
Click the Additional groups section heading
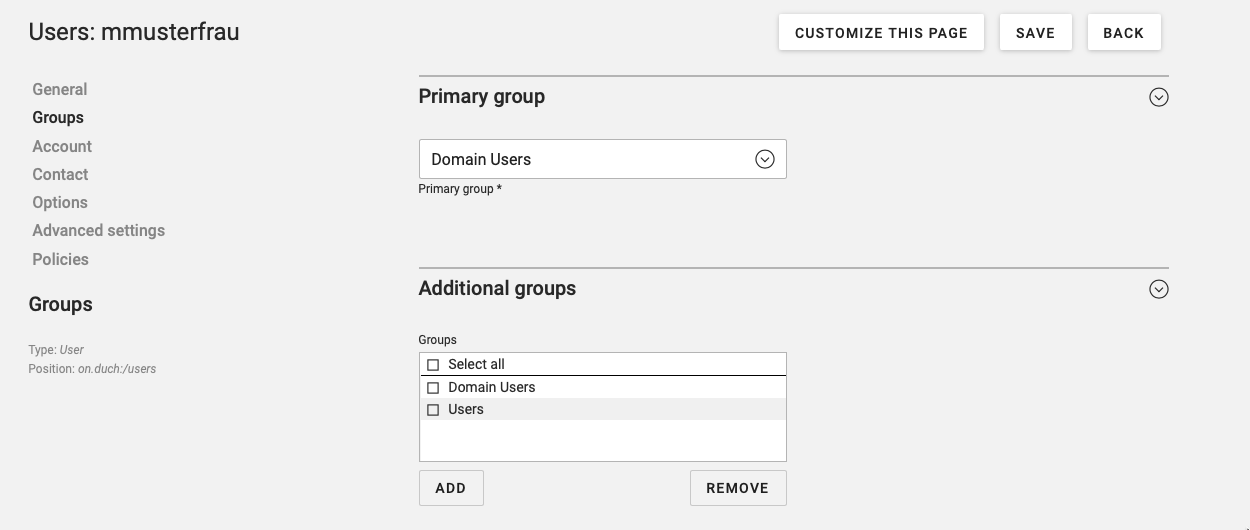497,289
